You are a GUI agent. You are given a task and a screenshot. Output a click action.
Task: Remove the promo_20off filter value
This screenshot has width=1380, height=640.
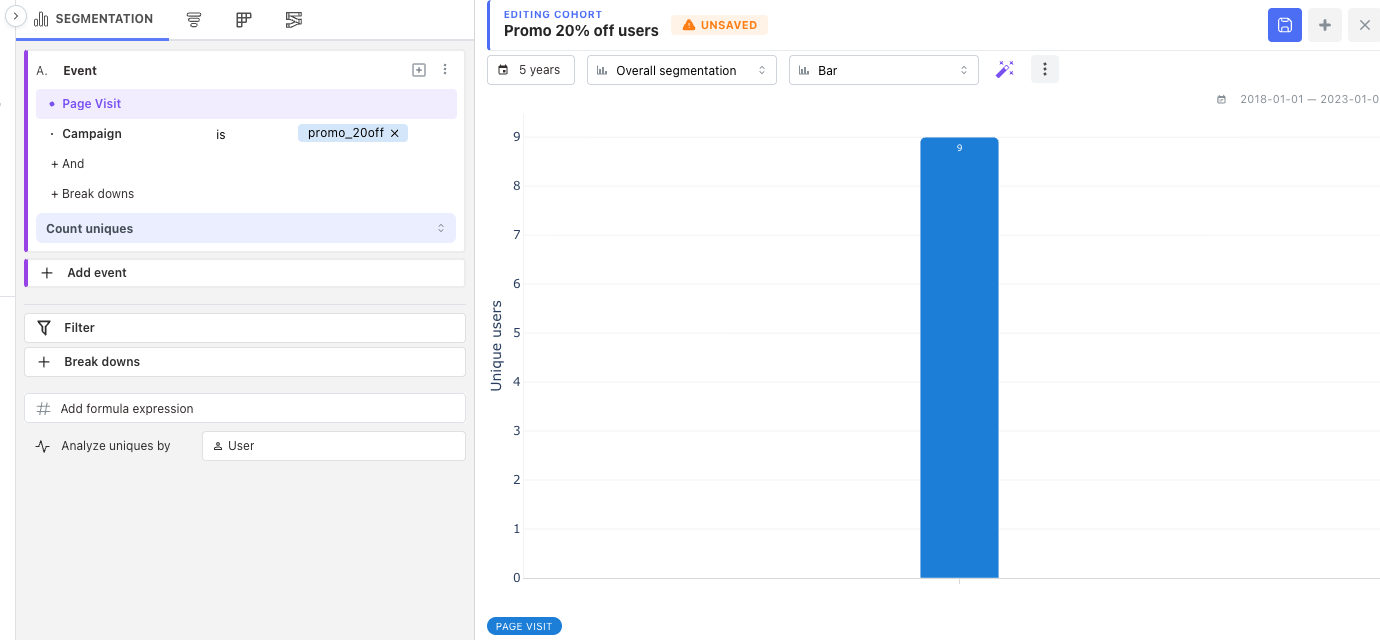[395, 133]
